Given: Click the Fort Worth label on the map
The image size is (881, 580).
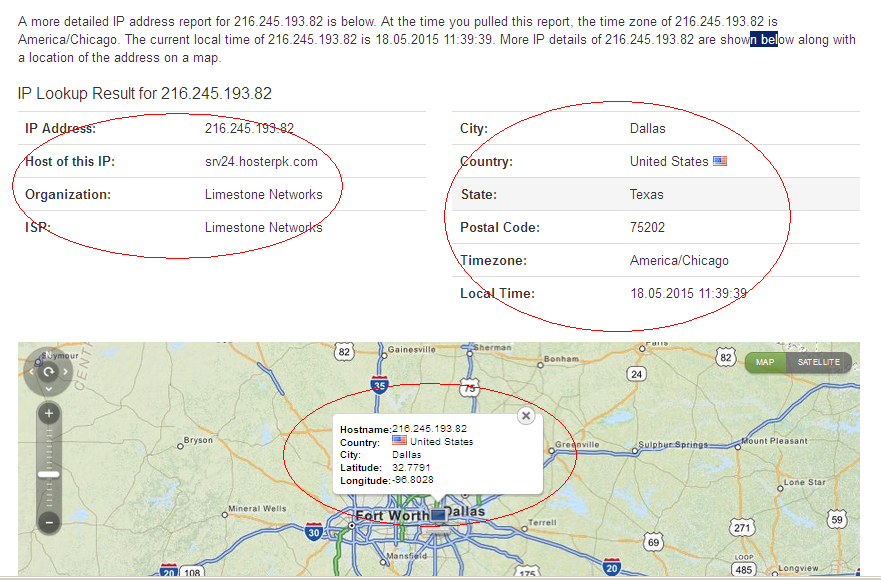Looking at the screenshot, I should tap(392, 515).
